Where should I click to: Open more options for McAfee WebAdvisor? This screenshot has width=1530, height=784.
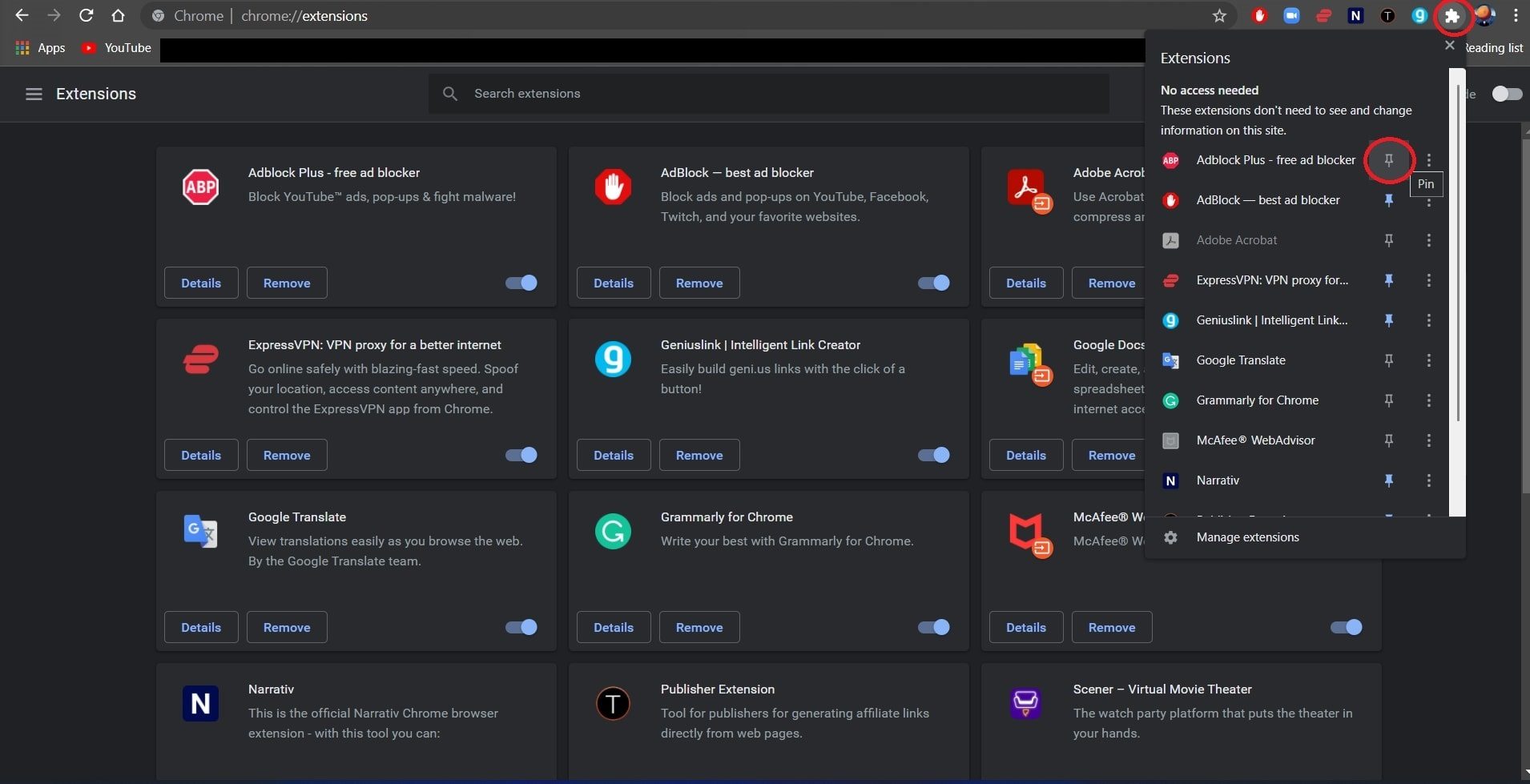[x=1428, y=440]
